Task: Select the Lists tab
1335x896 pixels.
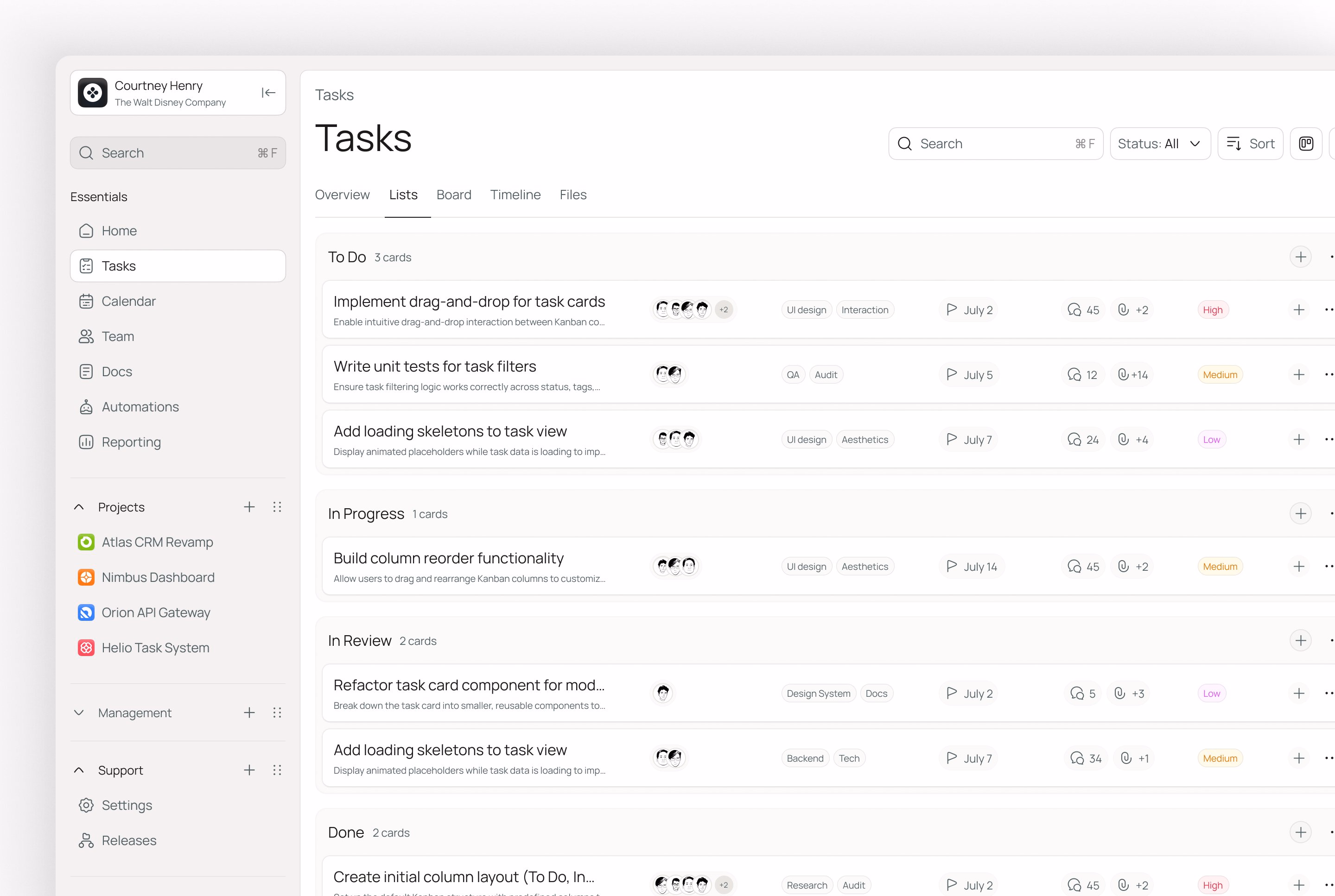Action: click(404, 195)
